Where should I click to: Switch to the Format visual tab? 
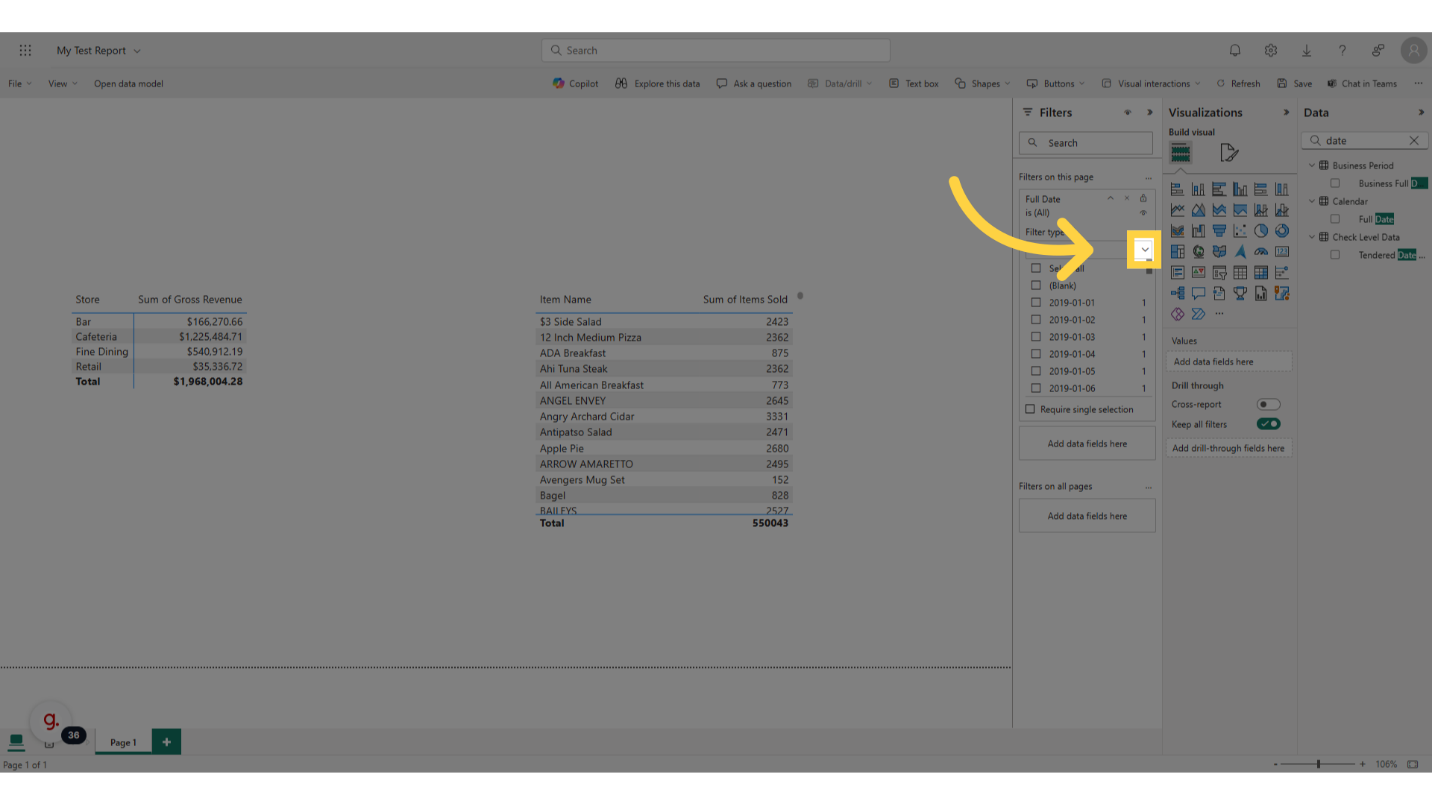click(1229, 152)
